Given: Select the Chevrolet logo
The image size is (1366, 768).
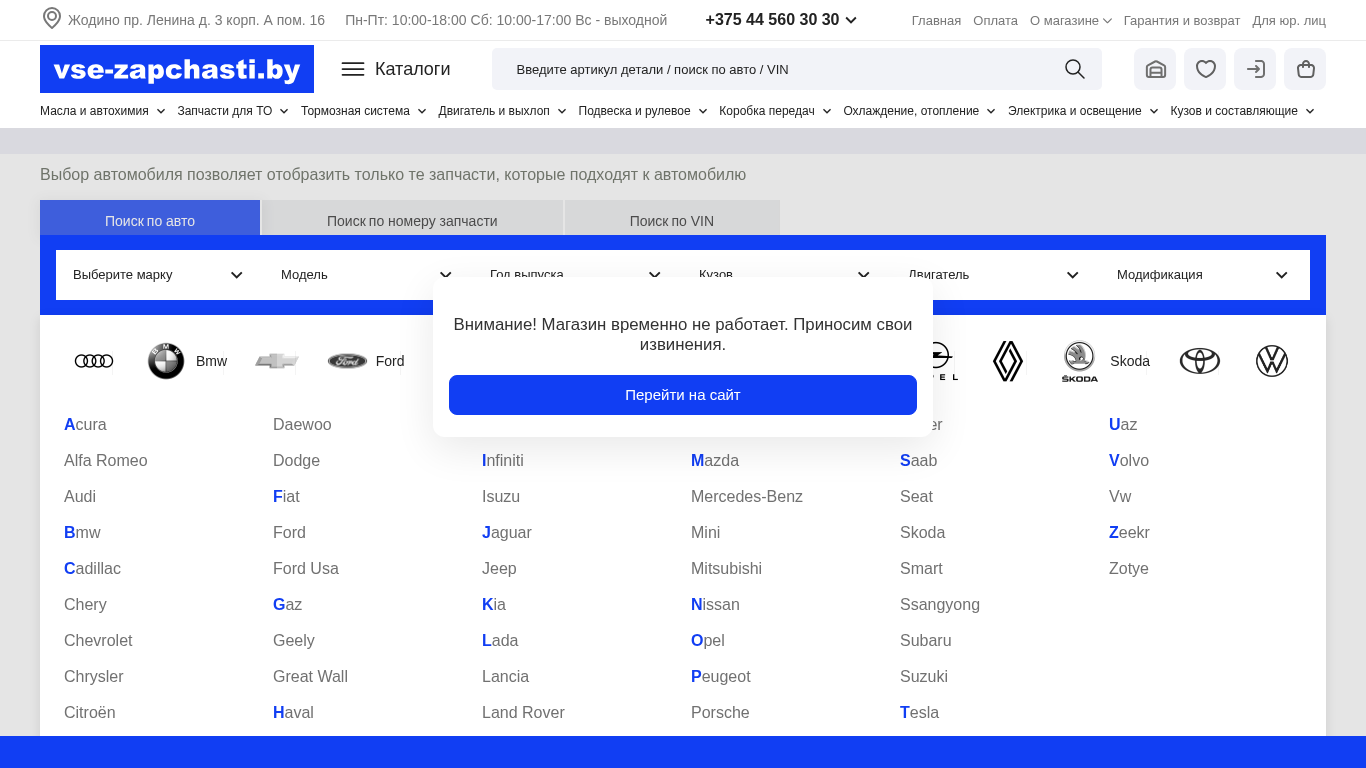Looking at the screenshot, I should (277, 361).
